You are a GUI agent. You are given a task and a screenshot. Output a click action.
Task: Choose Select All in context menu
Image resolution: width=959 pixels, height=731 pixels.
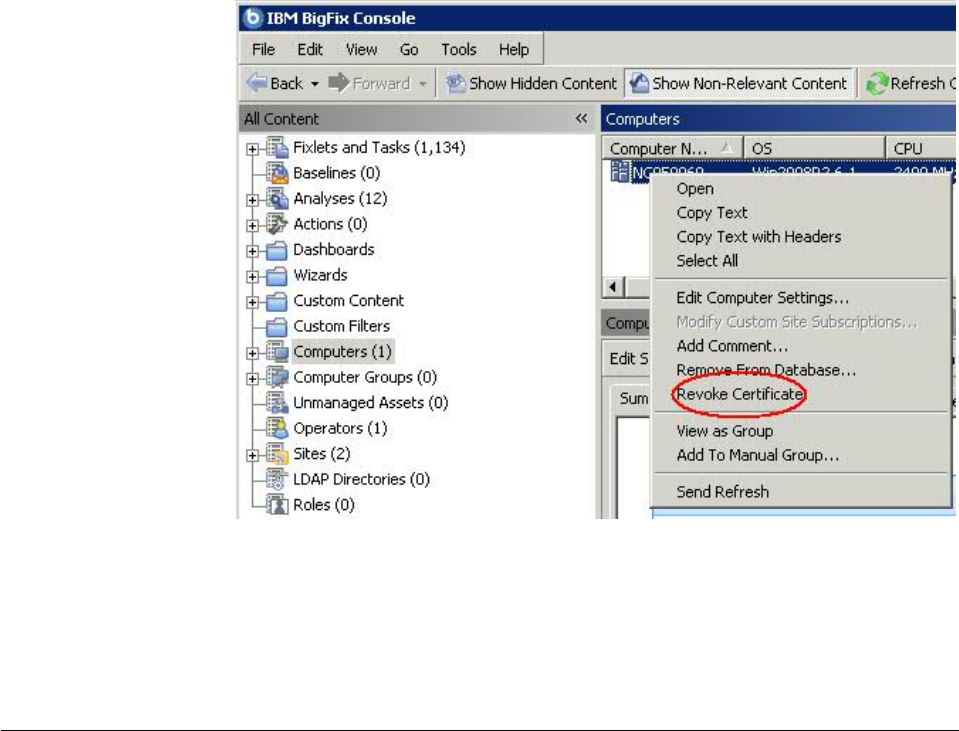(x=802, y=261)
